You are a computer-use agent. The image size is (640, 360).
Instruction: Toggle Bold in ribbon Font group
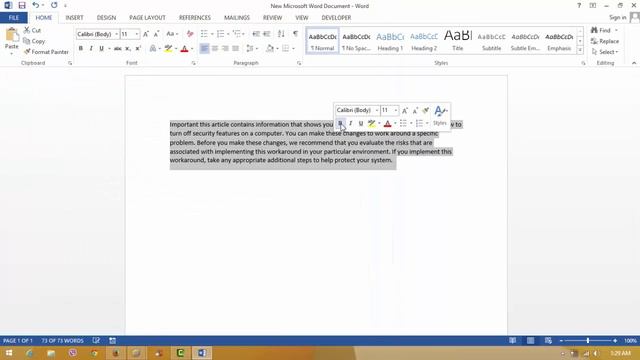coord(80,49)
